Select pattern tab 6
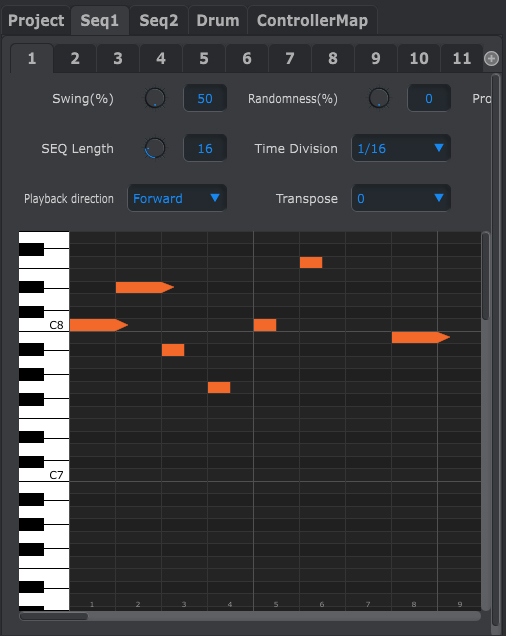Screen dimensions: 506x636 point(247,58)
